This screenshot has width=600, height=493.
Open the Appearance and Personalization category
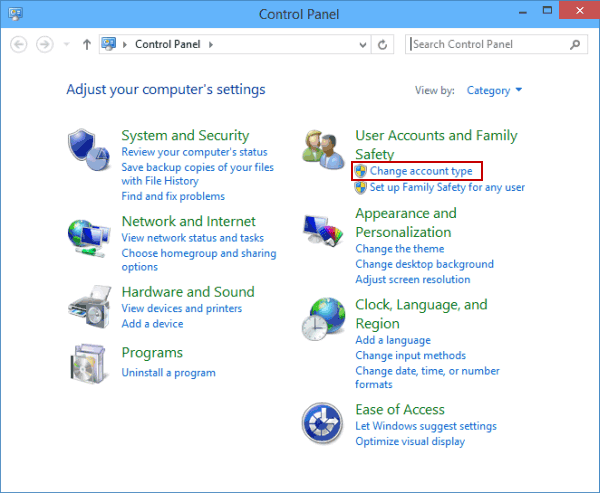pyautogui.click(x=406, y=223)
